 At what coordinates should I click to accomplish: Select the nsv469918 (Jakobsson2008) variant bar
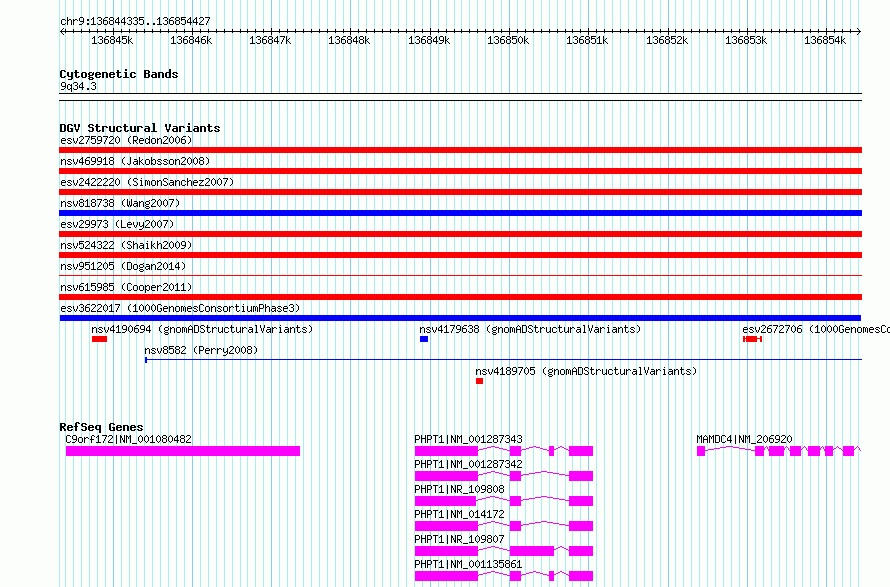tap(460, 171)
